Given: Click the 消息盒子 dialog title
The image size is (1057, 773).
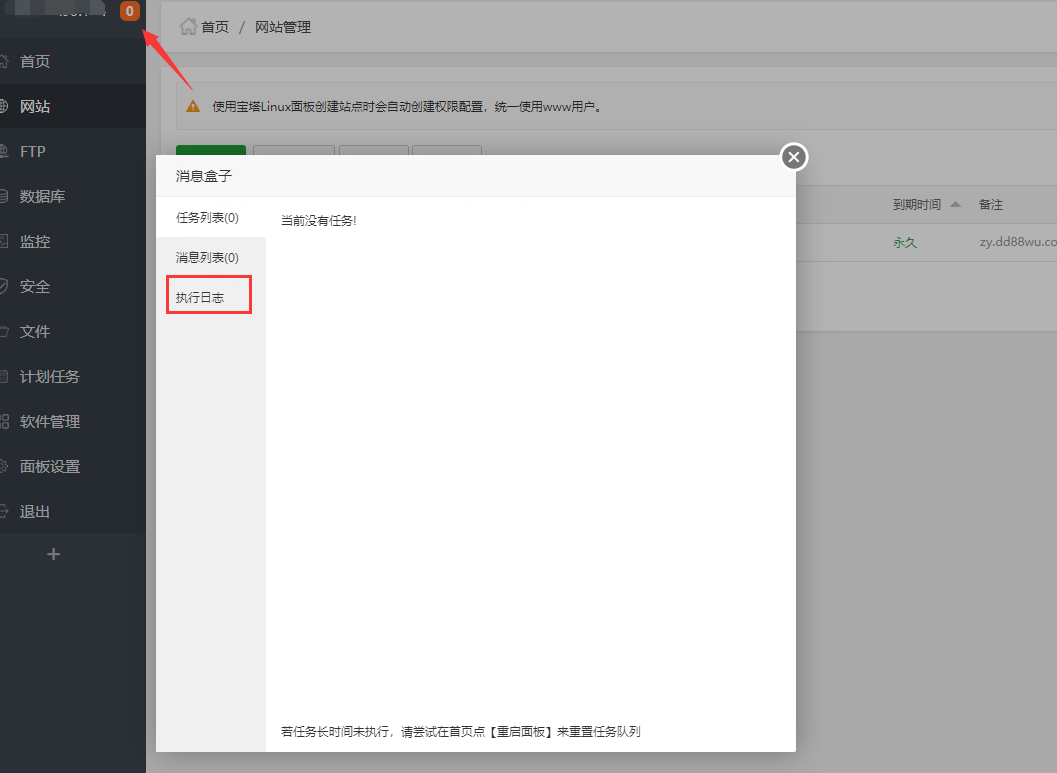Looking at the screenshot, I should pyautogui.click(x=204, y=176).
